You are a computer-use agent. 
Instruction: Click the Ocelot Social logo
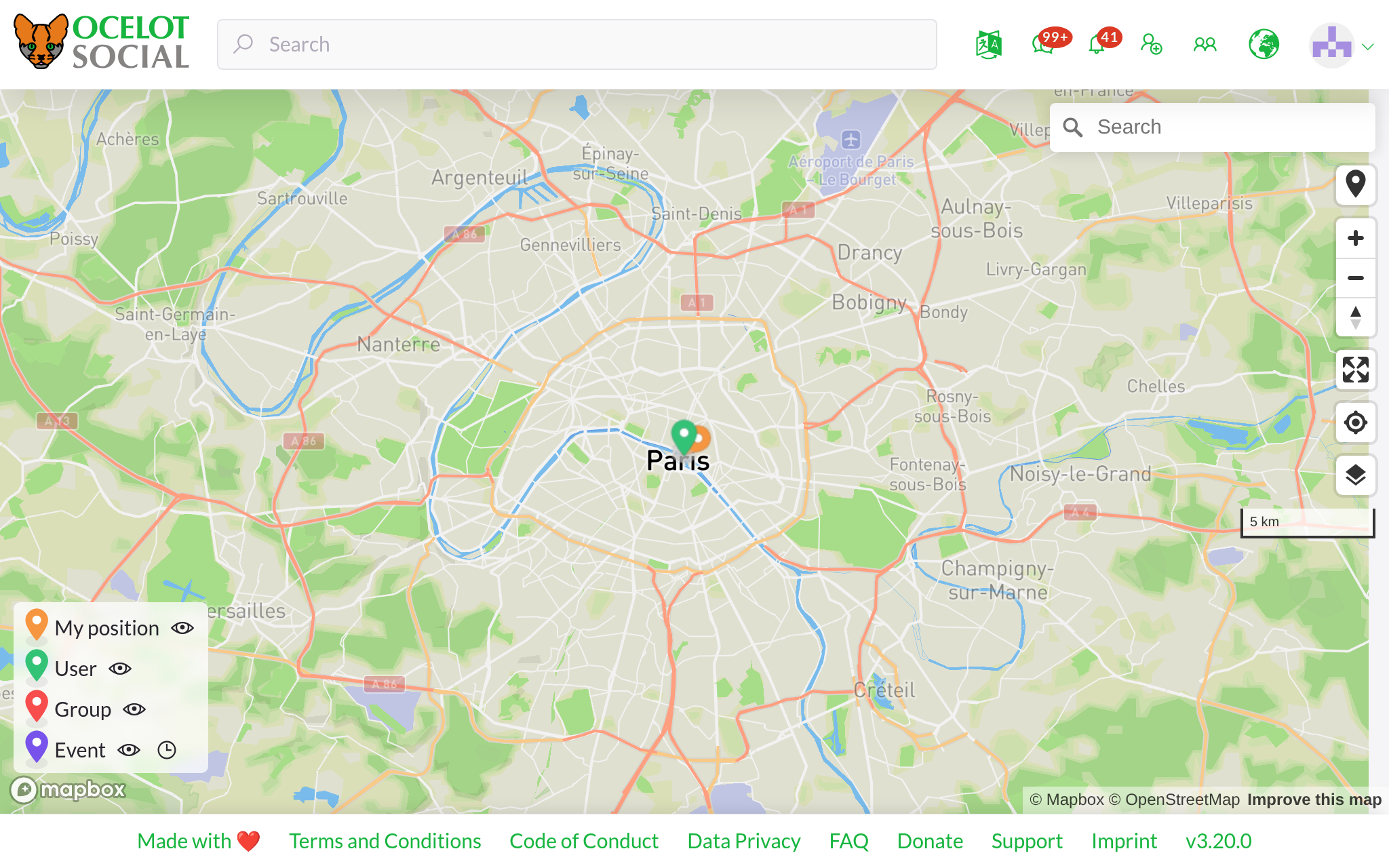[x=102, y=42]
